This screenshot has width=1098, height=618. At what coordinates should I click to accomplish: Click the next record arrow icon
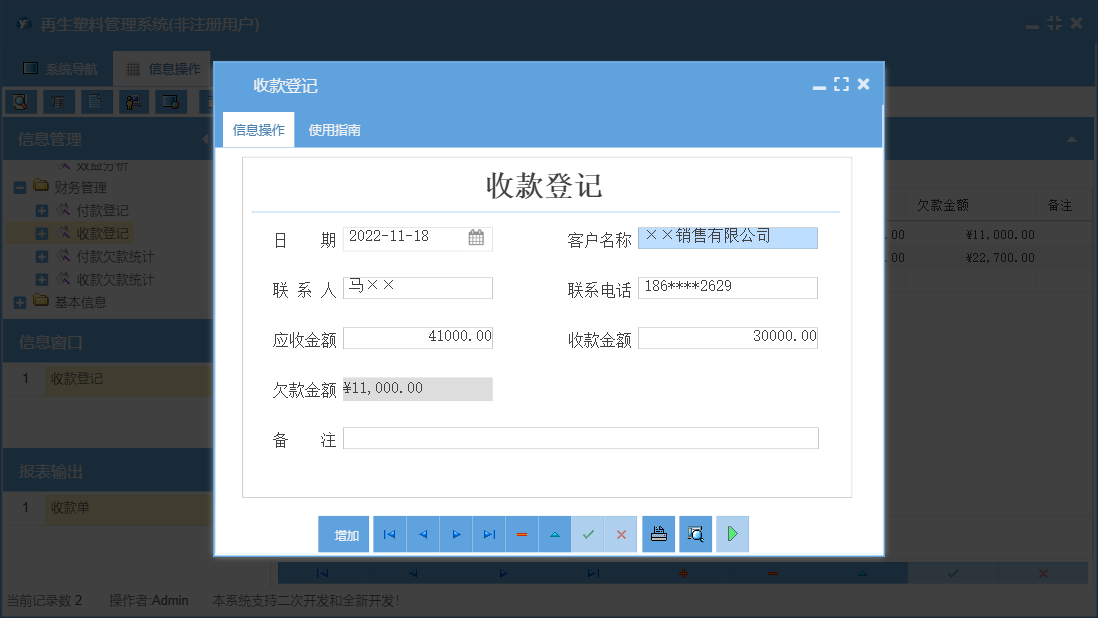455,533
